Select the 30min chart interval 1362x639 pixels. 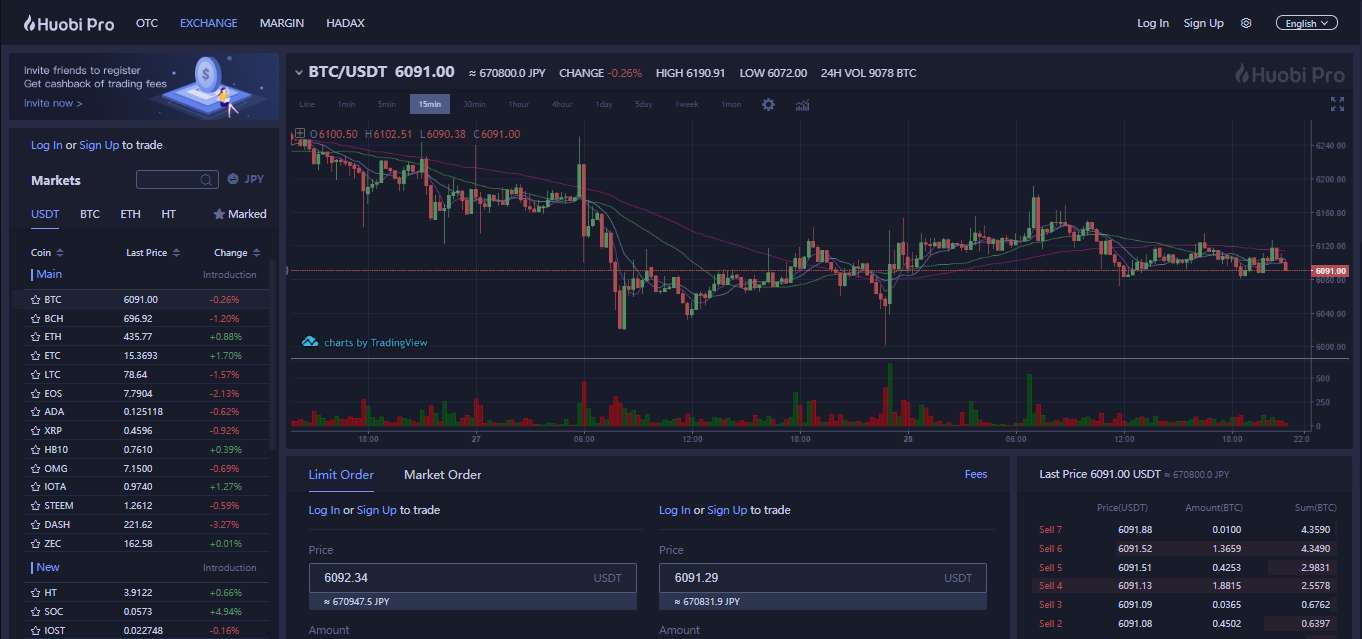click(474, 104)
